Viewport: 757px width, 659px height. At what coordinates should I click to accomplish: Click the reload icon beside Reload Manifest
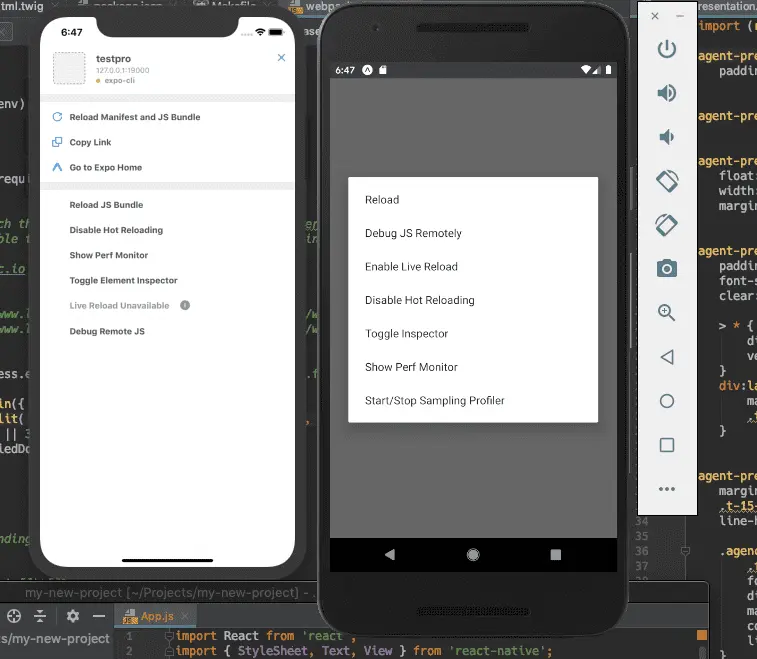point(57,117)
